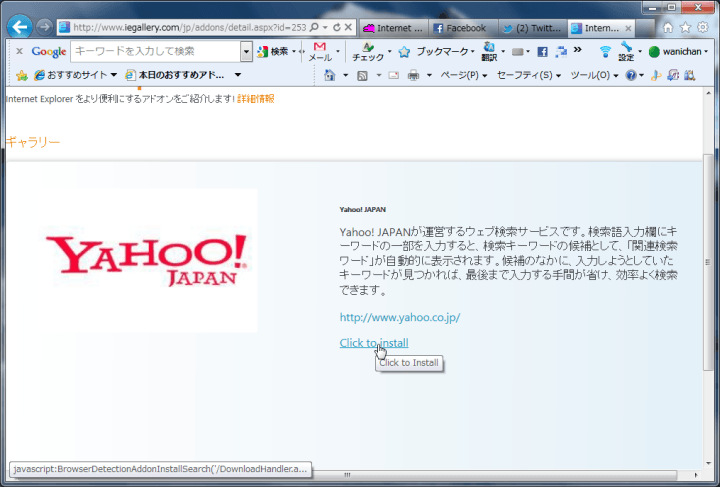Click the address bar search magnifier icon
Screen dimensions: 720x487
click(314, 28)
